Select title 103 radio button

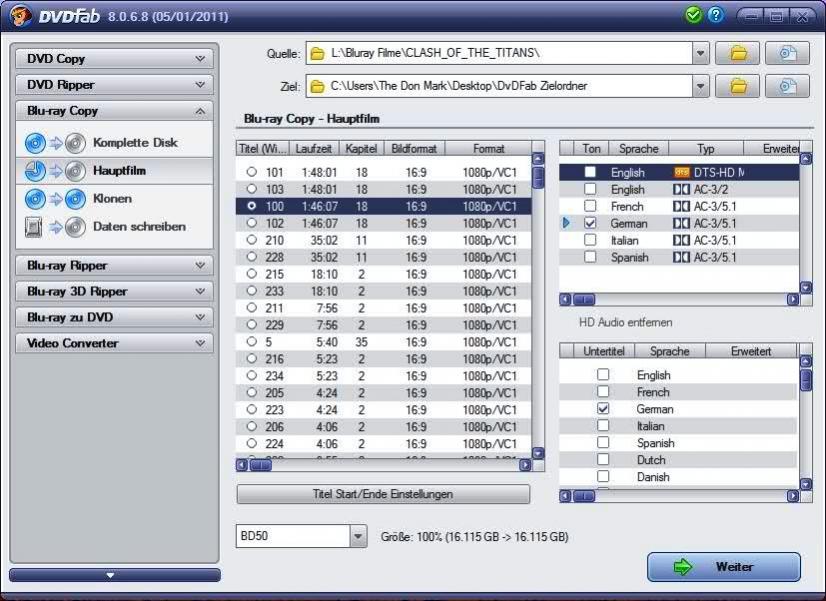(252, 189)
